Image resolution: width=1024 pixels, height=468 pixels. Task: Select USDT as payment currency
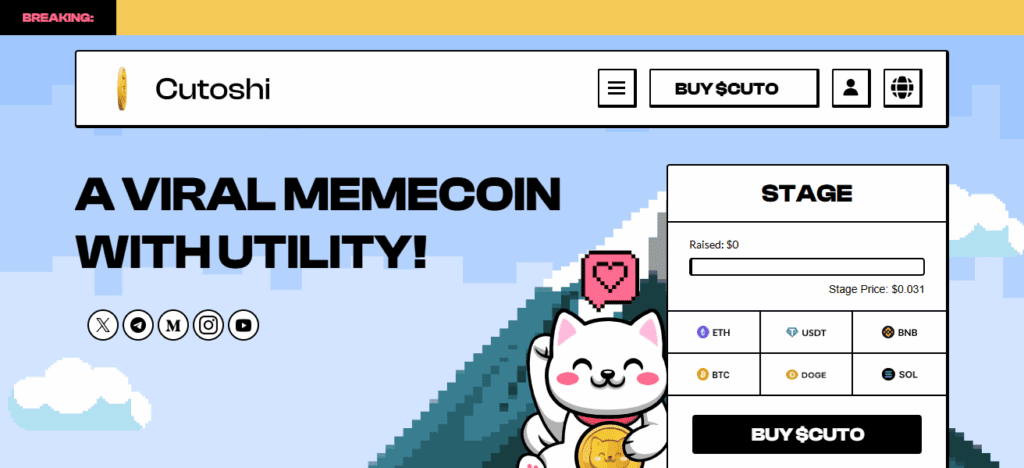(807, 332)
